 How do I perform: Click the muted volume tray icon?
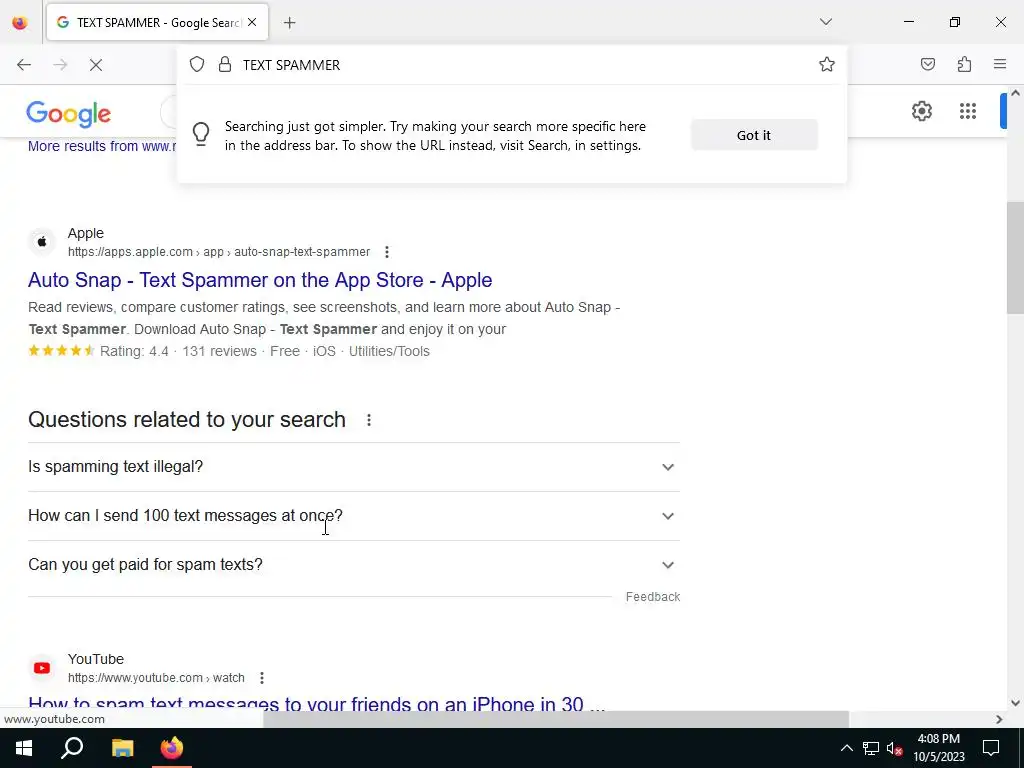coord(894,748)
